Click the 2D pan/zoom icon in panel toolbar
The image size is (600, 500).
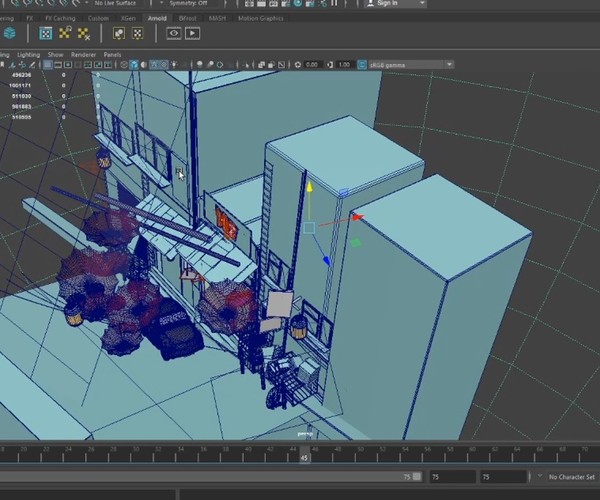(x=22, y=65)
